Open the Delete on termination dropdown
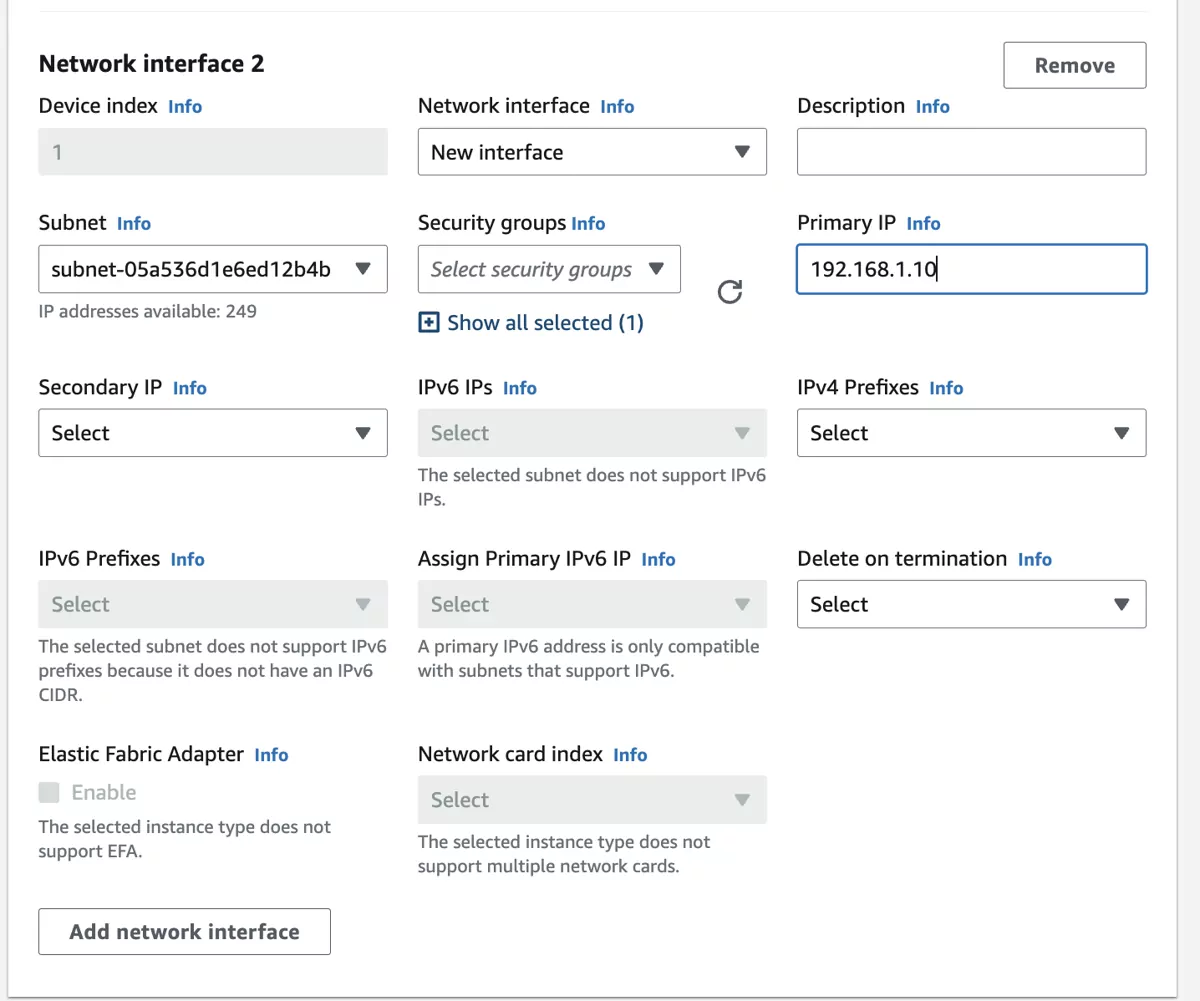The width and height of the screenshot is (1200, 1001). (971, 604)
